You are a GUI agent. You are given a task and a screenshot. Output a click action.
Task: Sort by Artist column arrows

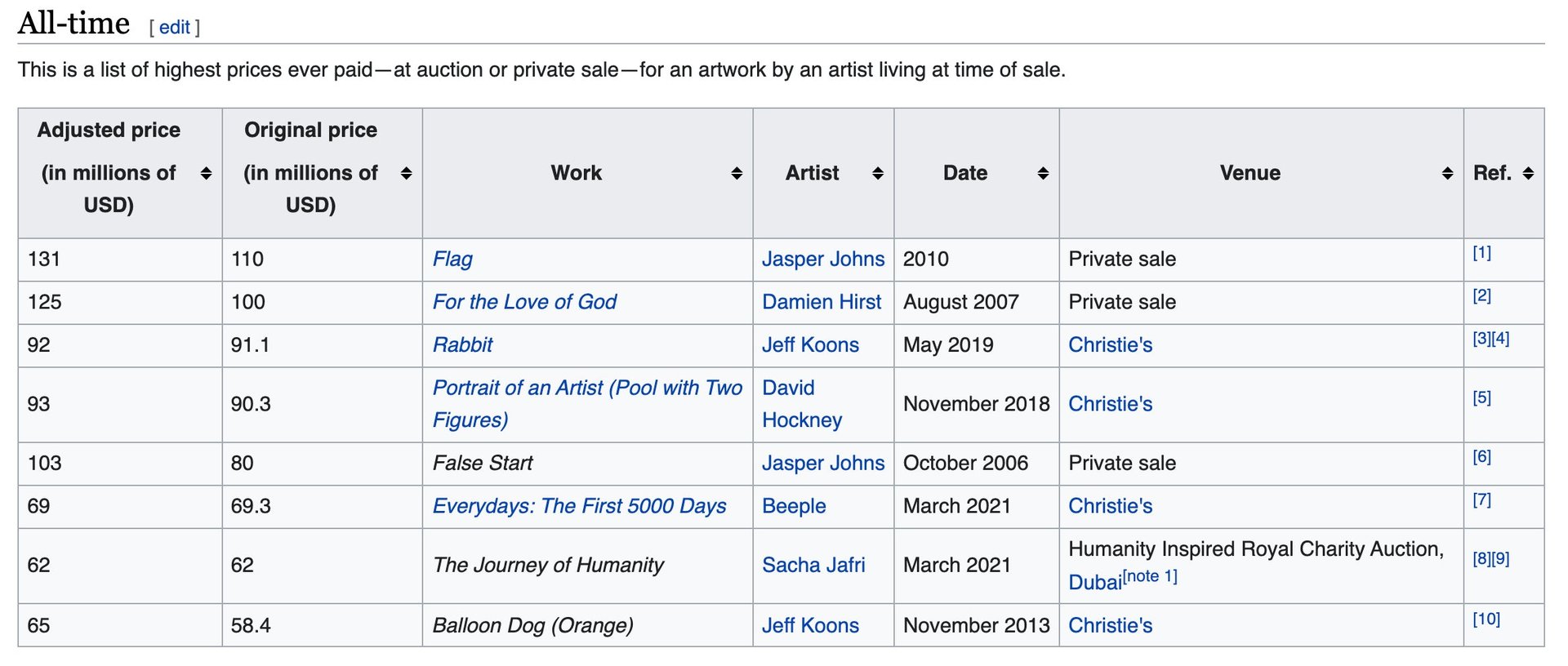point(878,173)
